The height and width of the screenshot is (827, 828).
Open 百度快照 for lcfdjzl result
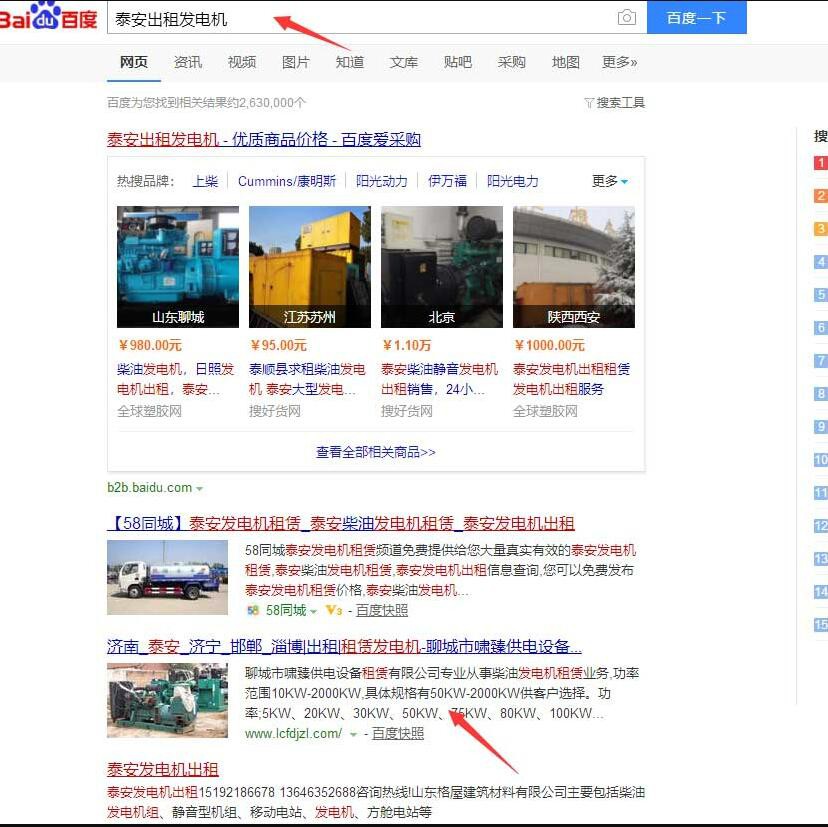click(x=398, y=734)
